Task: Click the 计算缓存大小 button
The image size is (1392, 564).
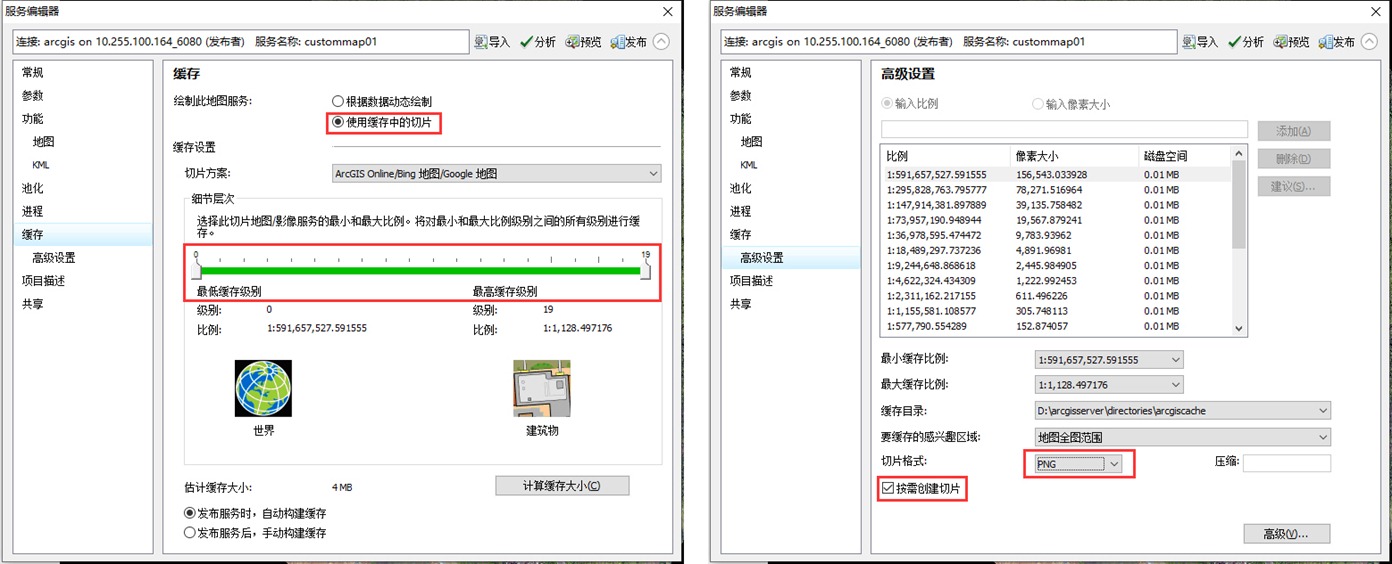Action: pyautogui.click(x=562, y=486)
